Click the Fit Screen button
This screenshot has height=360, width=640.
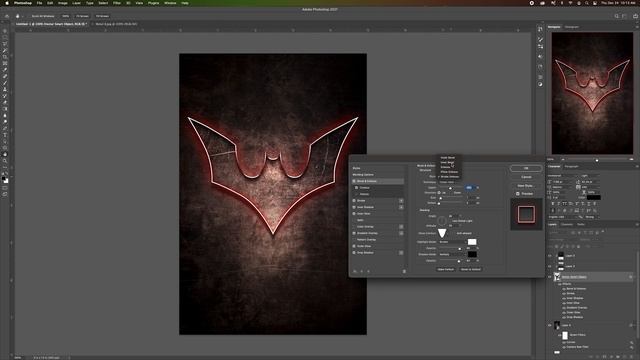(82, 16)
